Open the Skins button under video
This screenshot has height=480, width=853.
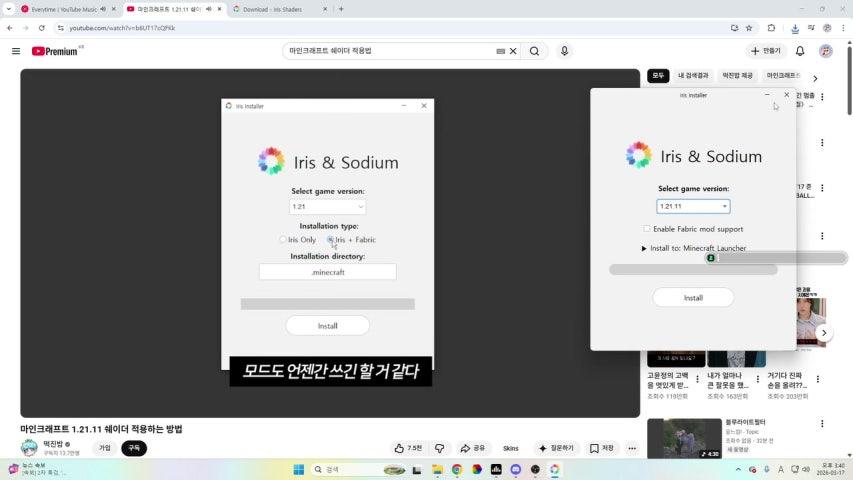pos(510,448)
